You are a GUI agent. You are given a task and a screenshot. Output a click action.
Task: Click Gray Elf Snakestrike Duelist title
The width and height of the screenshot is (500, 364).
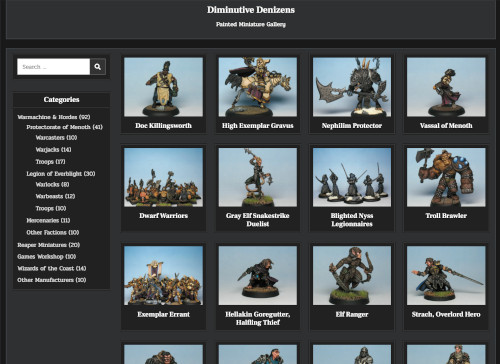coord(258,220)
